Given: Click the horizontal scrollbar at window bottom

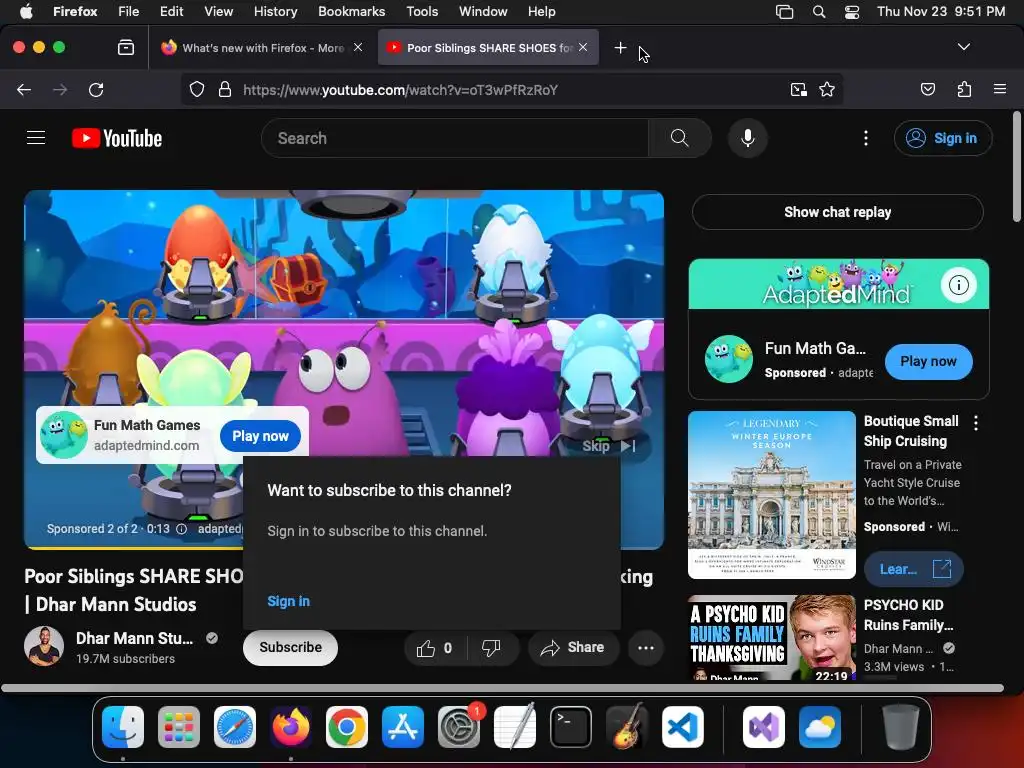Looking at the screenshot, I should pos(503,688).
